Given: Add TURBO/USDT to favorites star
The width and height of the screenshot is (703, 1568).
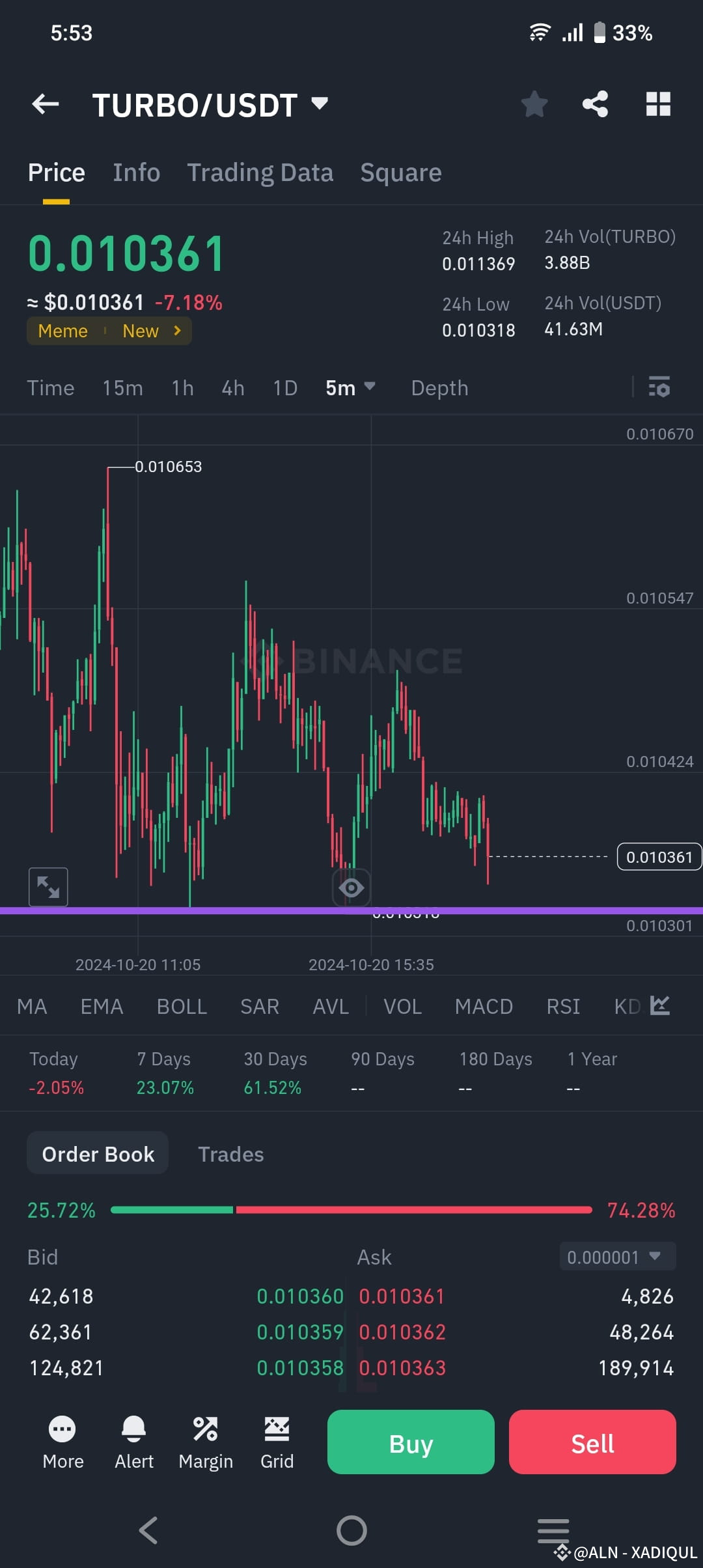Looking at the screenshot, I should pyautogui.click(x=534, y=104).
